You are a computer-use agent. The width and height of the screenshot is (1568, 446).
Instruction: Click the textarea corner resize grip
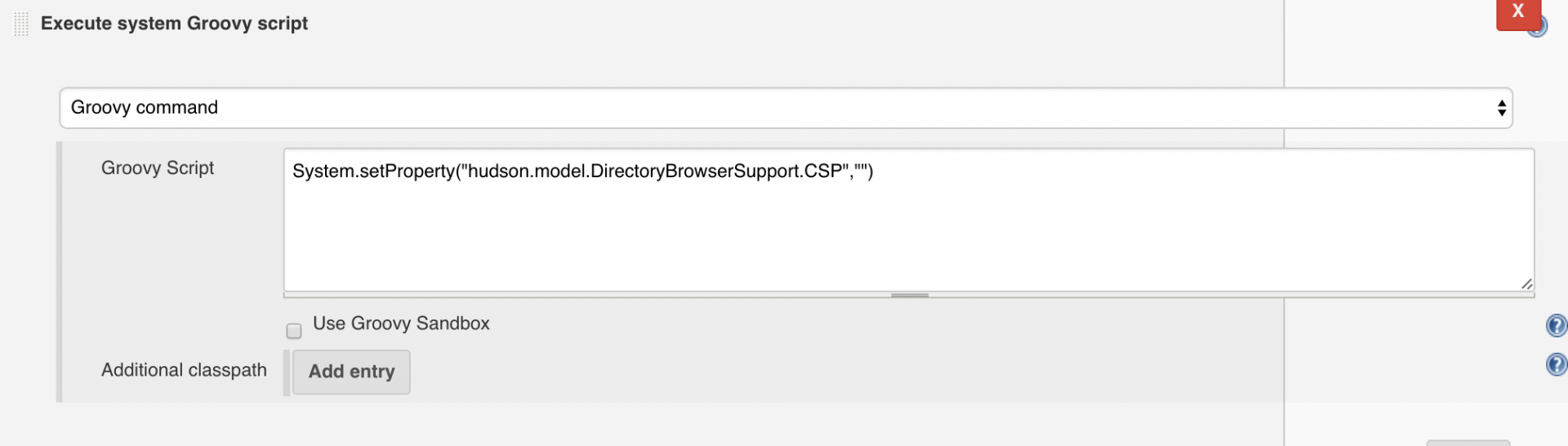tap(1526, 283)
